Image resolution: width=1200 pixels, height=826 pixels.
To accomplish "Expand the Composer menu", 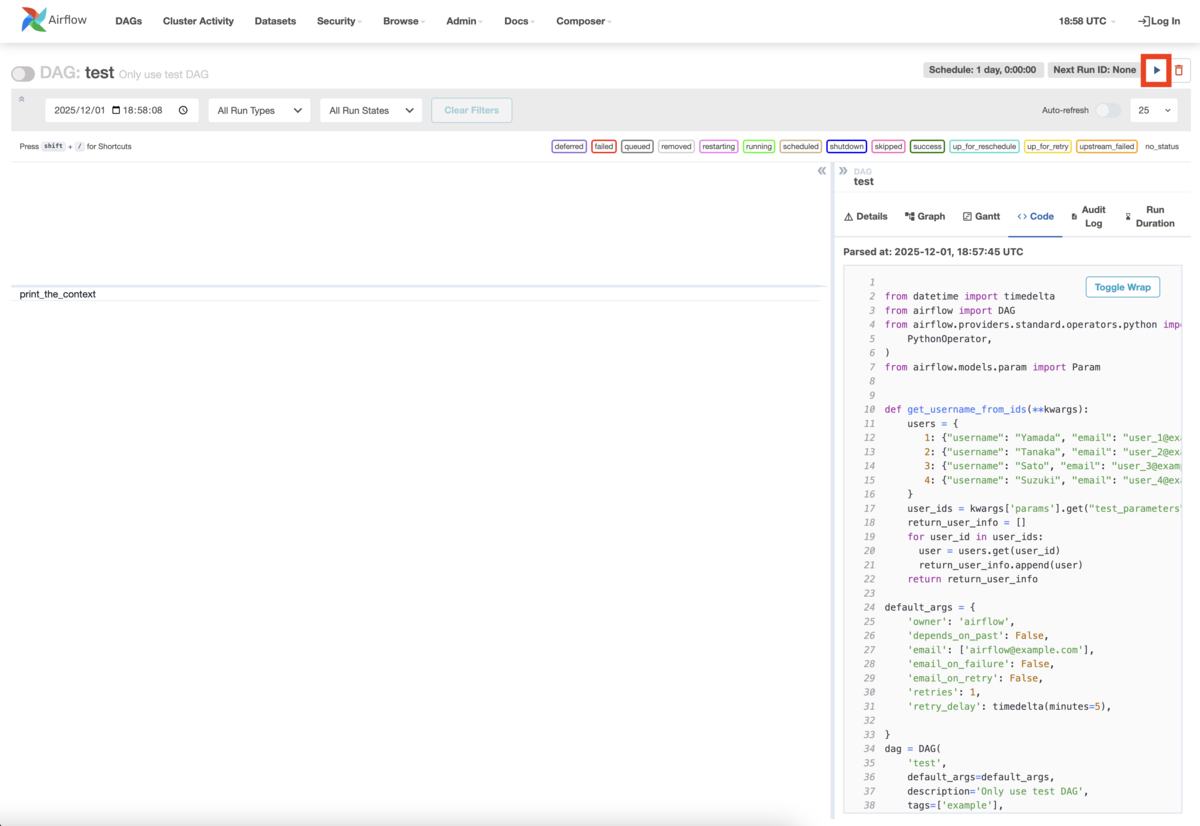I will tap(584, 21).
